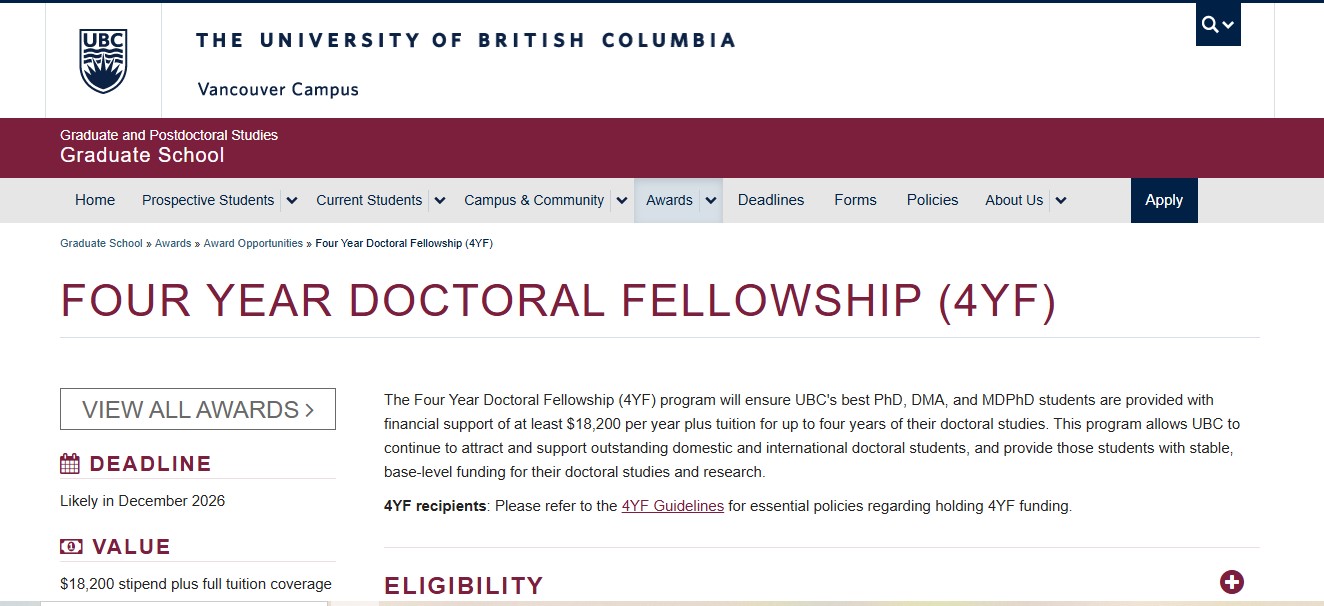Expand Campus & Community dropdown arrow
Image resolution: width=1324 pixels, height=606 pixels.
(621, 201)
